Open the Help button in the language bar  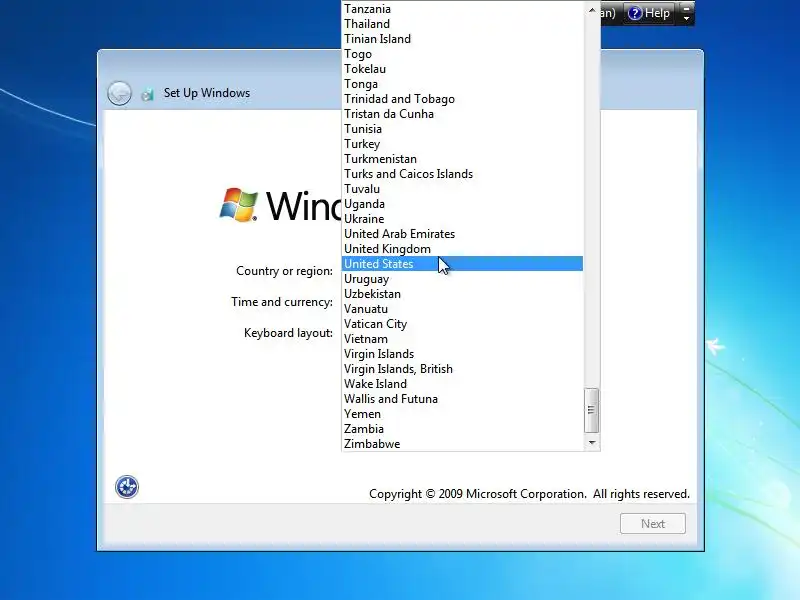(649, 13)
